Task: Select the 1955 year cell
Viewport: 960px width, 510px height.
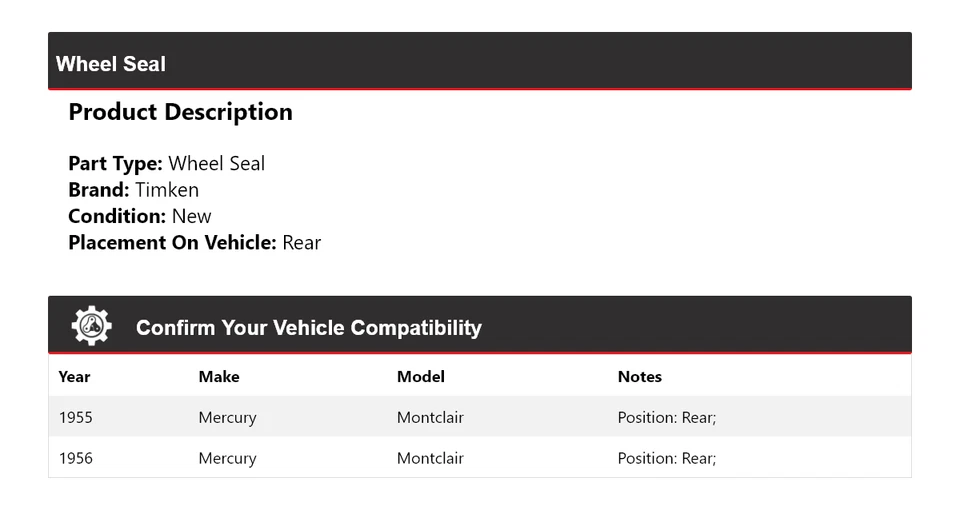Action: coord(76,417)
